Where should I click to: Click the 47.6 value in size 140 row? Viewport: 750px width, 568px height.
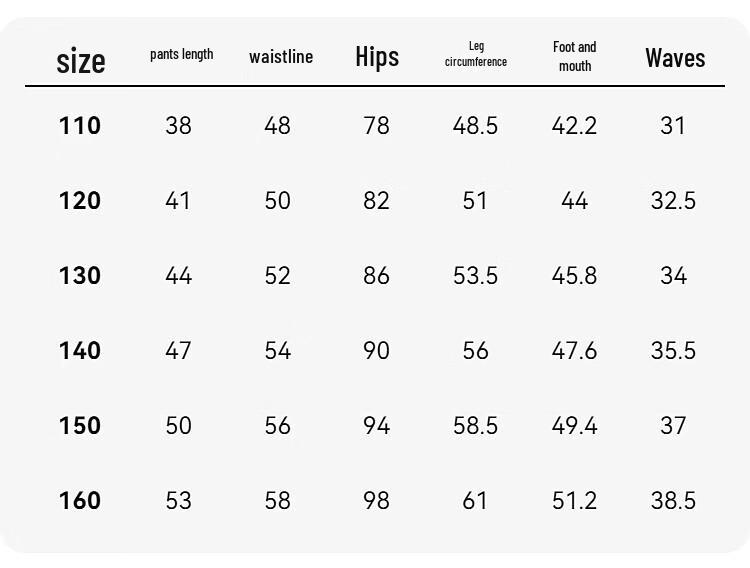click(574, 350)
